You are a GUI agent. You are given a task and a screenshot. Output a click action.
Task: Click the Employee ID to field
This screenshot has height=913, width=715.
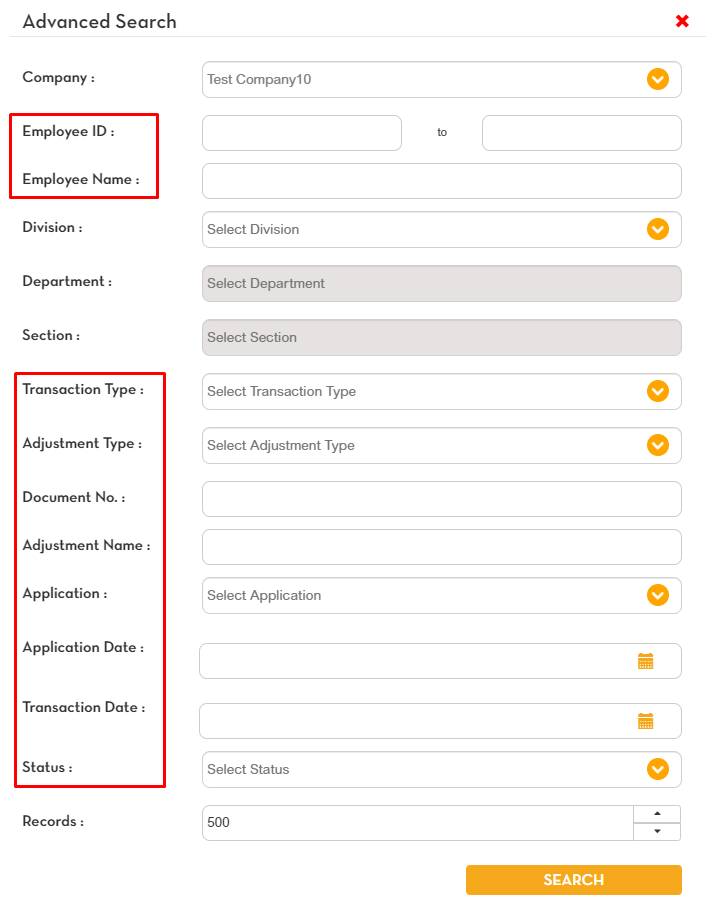pyautogui.click(x=581, y=133)
